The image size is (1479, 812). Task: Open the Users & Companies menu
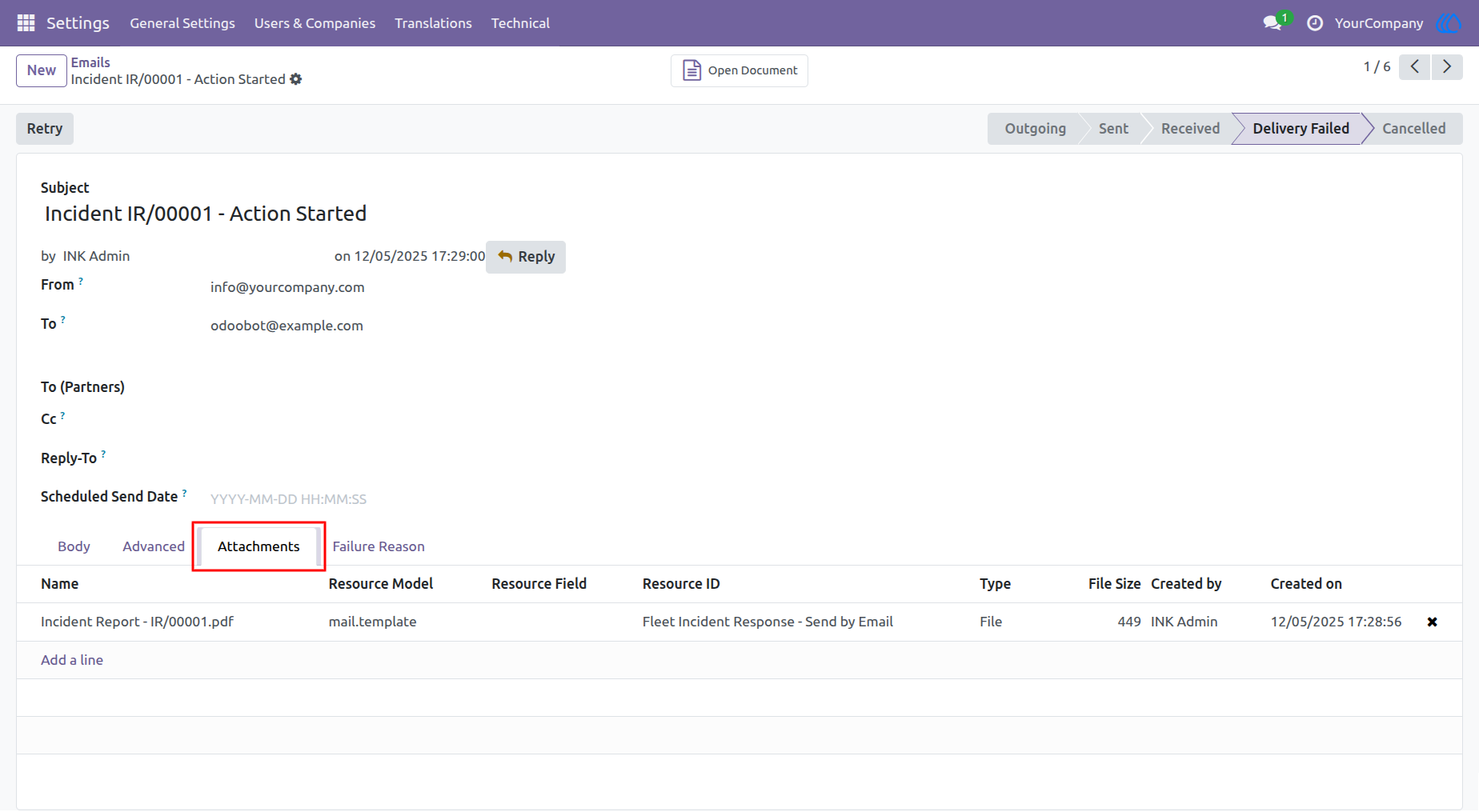(x=315, y=23)
